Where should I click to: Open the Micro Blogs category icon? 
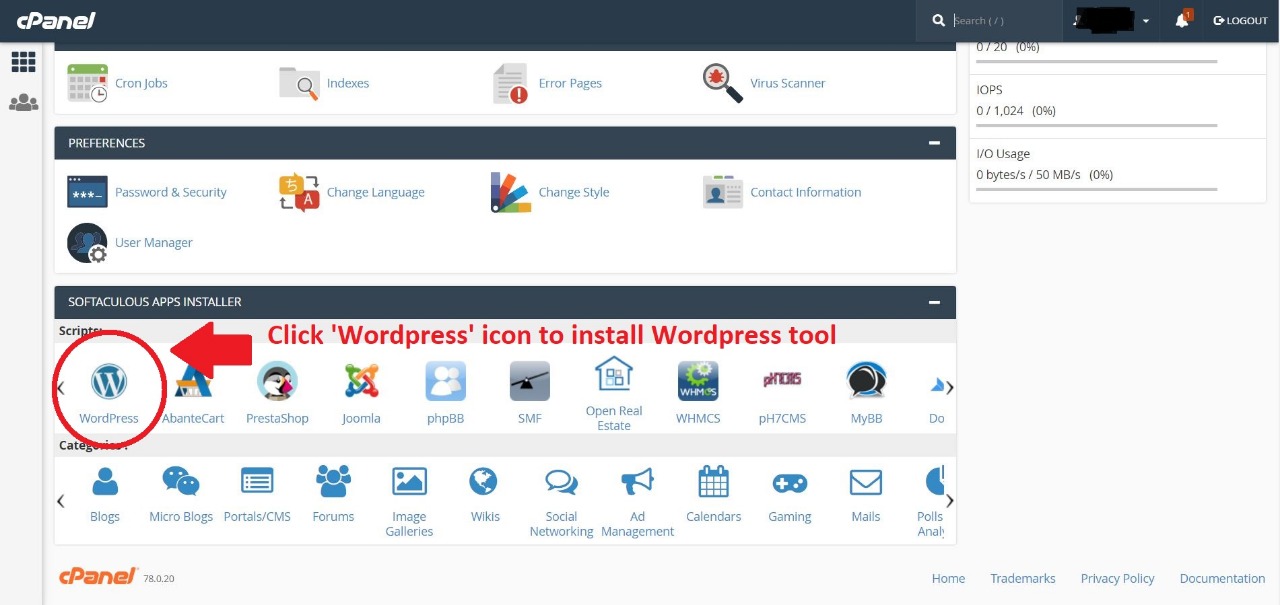coord(181,482)
